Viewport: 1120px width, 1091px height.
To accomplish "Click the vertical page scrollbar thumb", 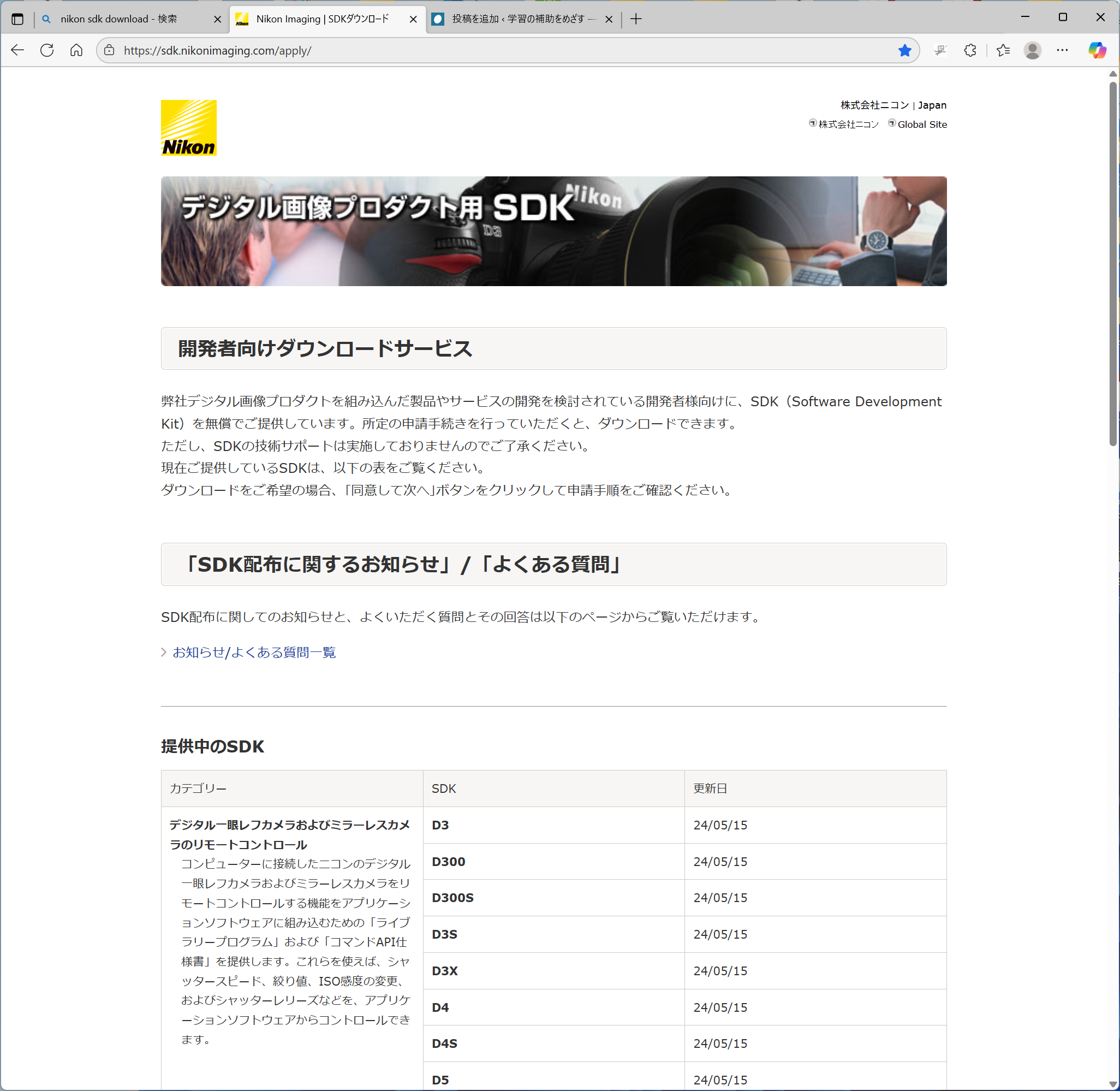I will (1112, 264).
